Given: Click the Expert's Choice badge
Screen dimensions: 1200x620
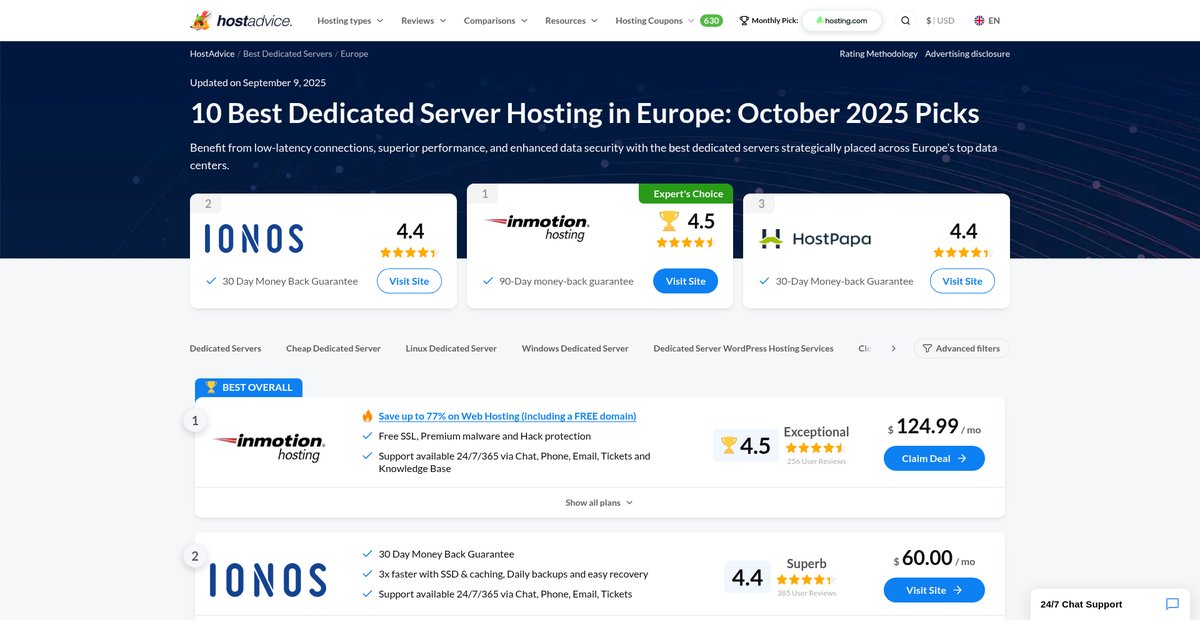Looking at the screenshot, I should tap(686, 194).
